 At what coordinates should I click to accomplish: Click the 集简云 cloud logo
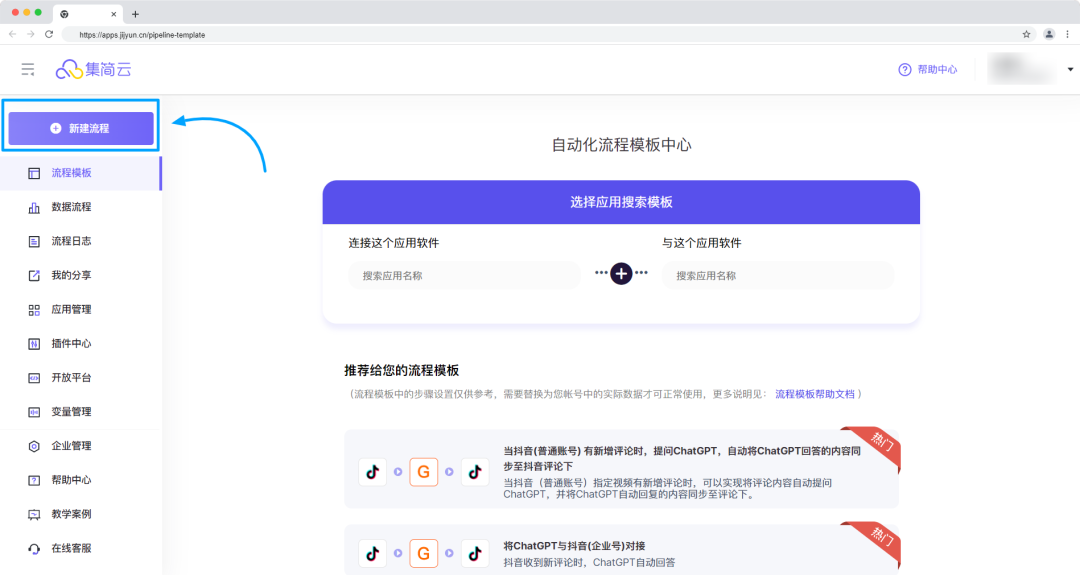tap(68, 69)
